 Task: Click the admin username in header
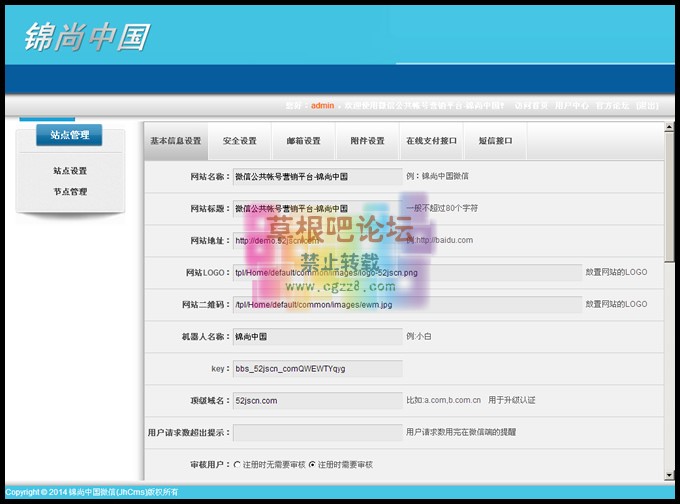tap(322, 106)
